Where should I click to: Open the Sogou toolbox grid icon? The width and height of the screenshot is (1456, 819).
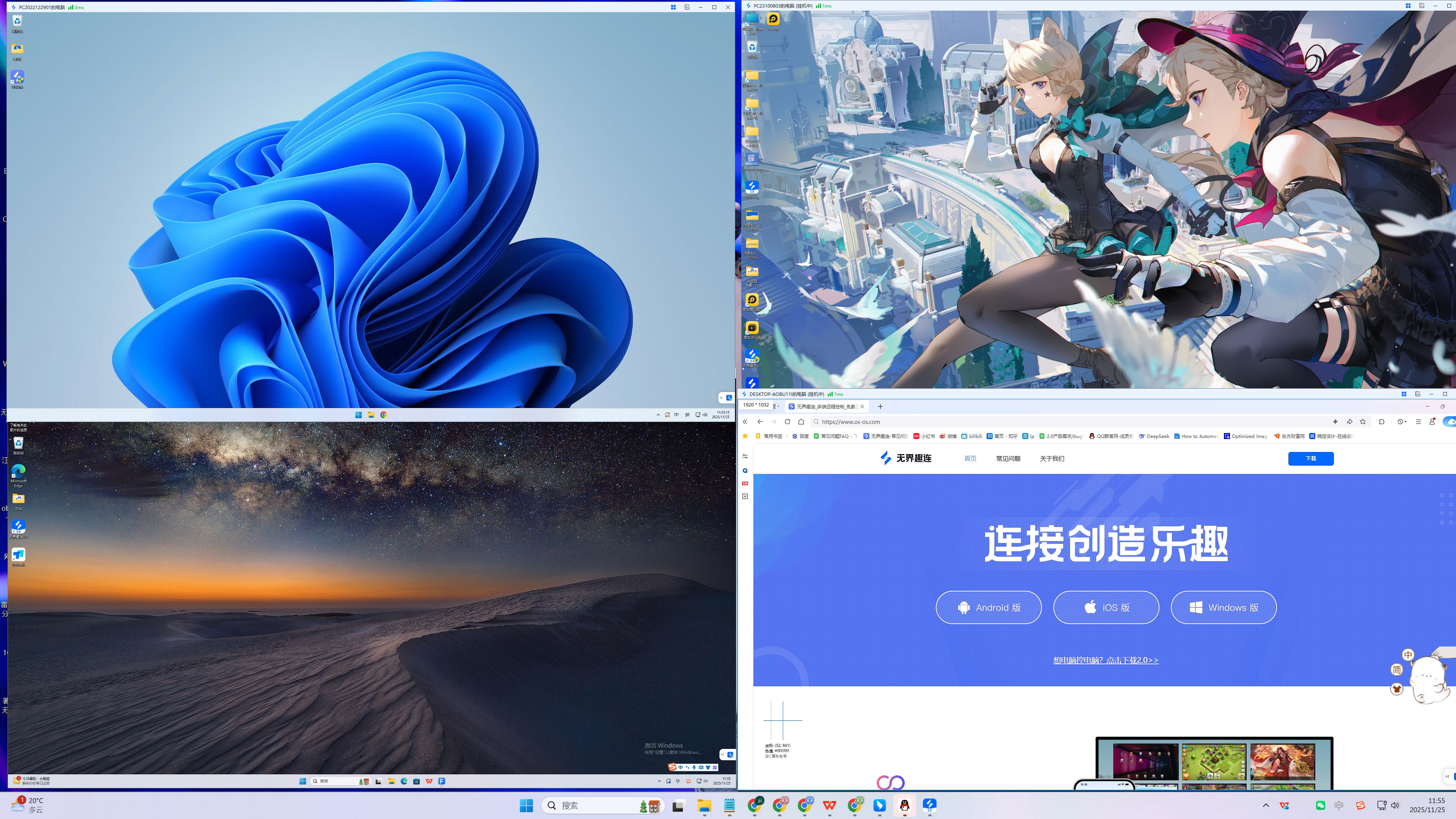tap(715, 767)
